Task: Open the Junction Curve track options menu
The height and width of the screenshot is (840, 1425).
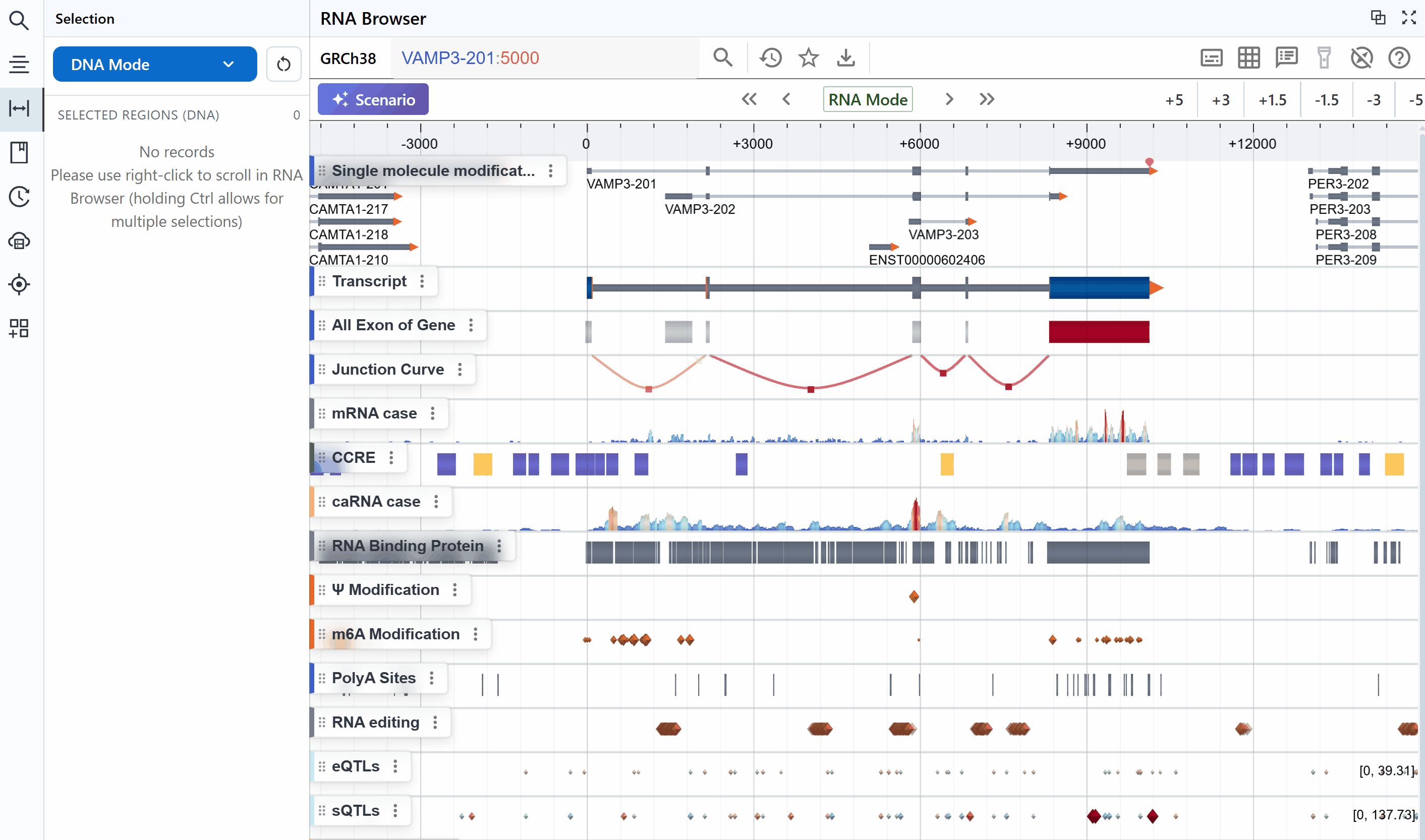Action: 460,370
